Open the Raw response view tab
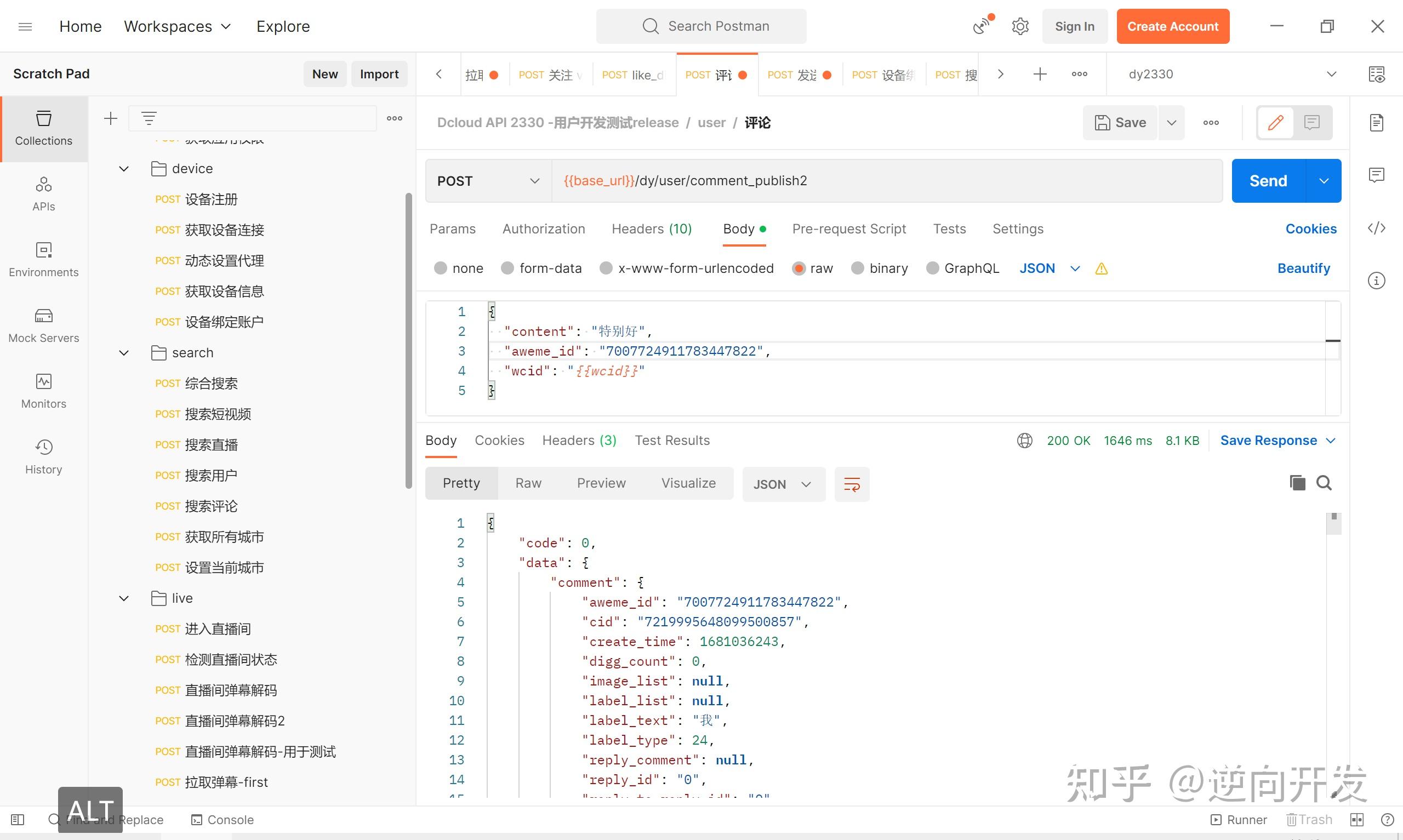 [x=528, y=483]
